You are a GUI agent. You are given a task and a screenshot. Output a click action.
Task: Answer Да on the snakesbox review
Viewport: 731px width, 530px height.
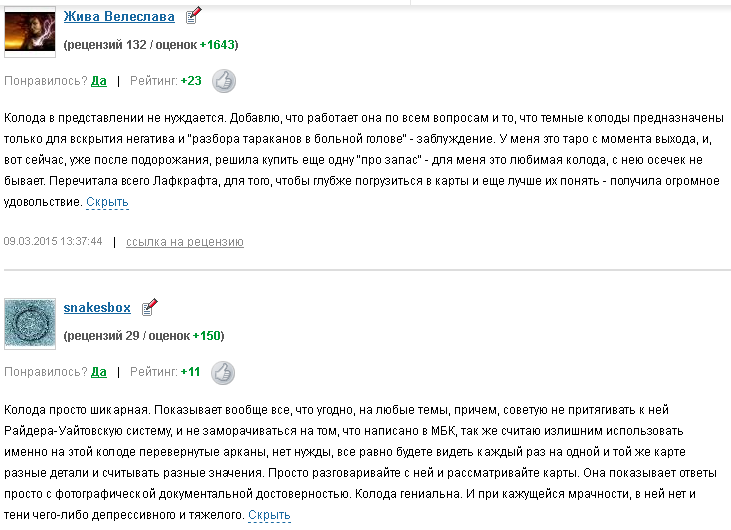point(99,372)
